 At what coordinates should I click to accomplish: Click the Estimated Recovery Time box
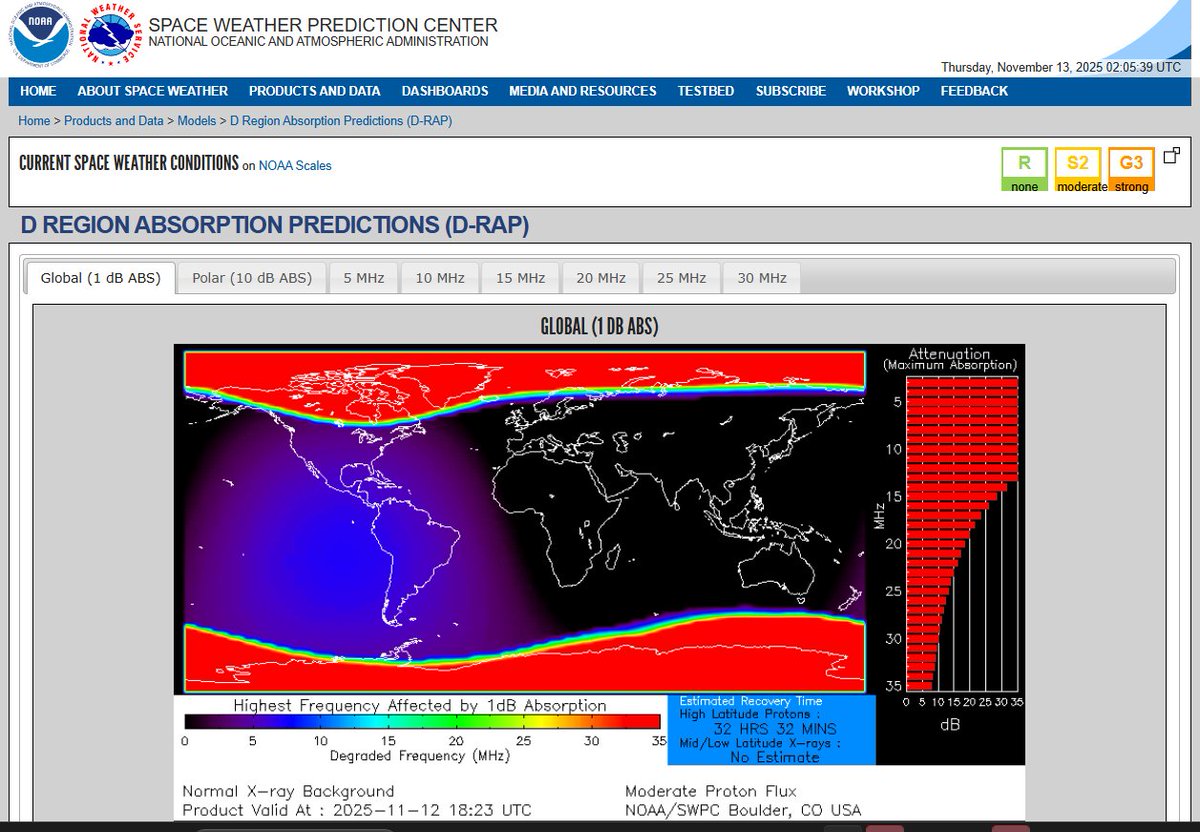[x=771, y=730]
